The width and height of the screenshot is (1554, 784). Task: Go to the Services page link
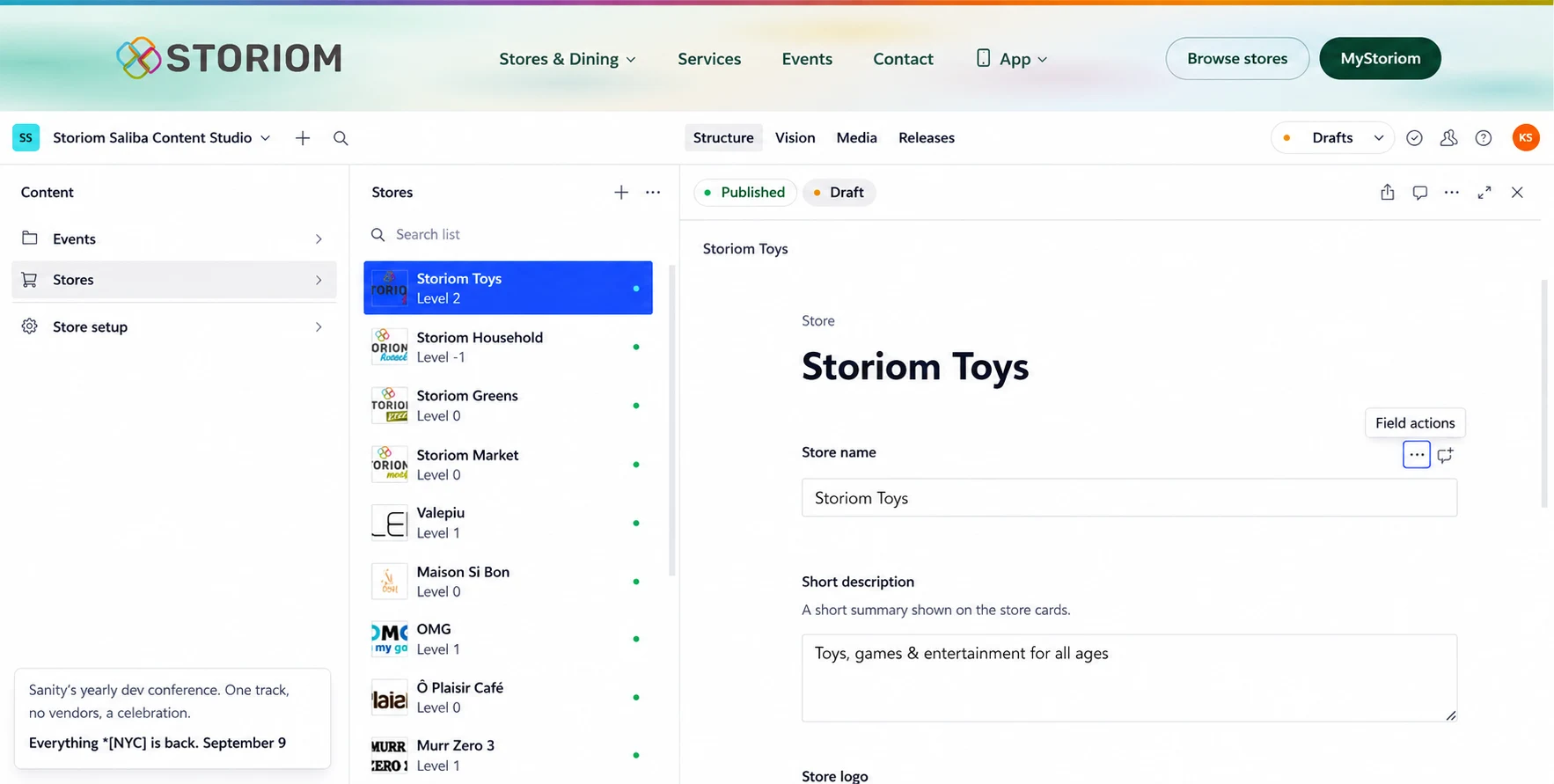click(709, 59)
